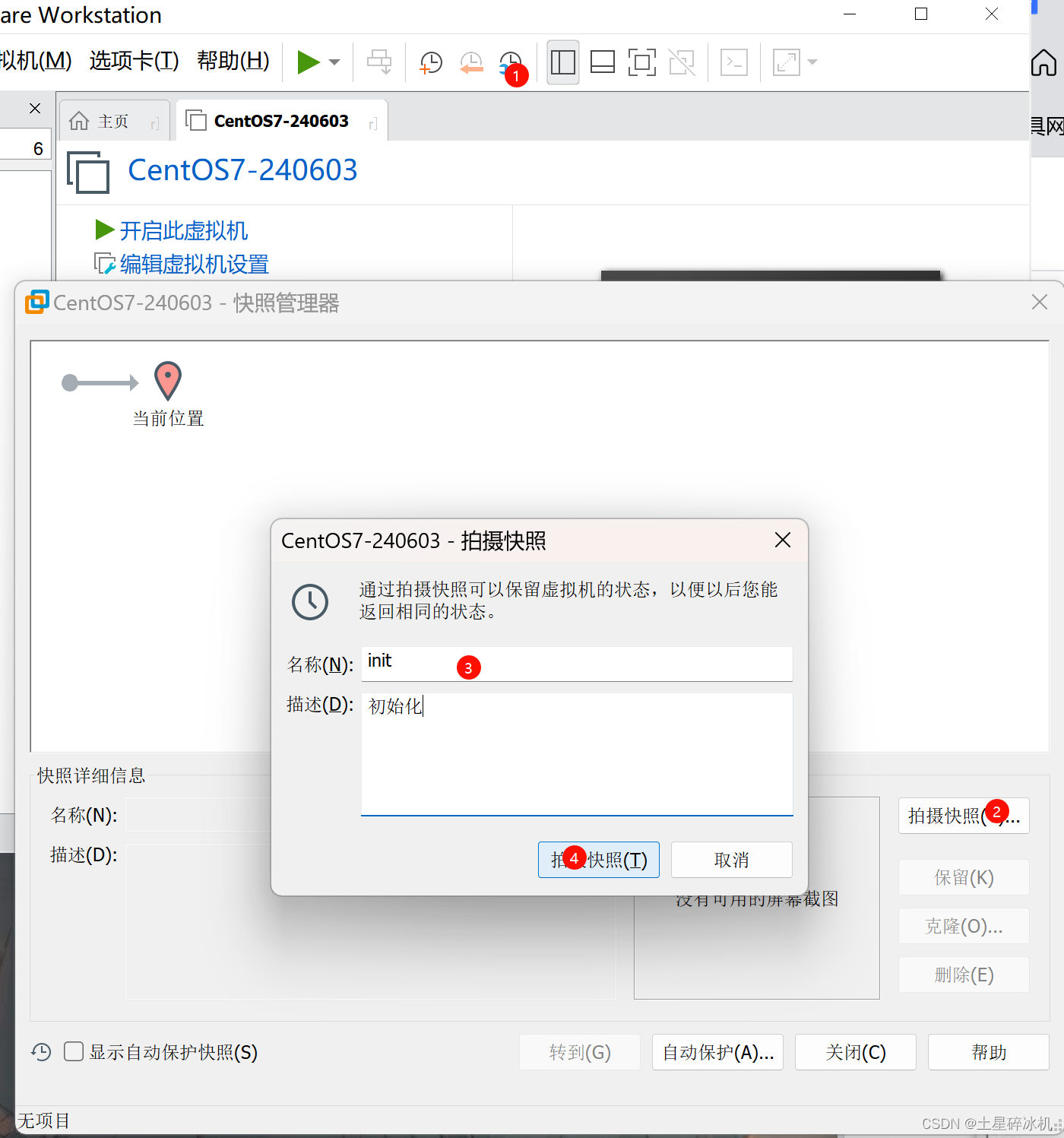Click the revert to snapshot toolbar icon

471,62
